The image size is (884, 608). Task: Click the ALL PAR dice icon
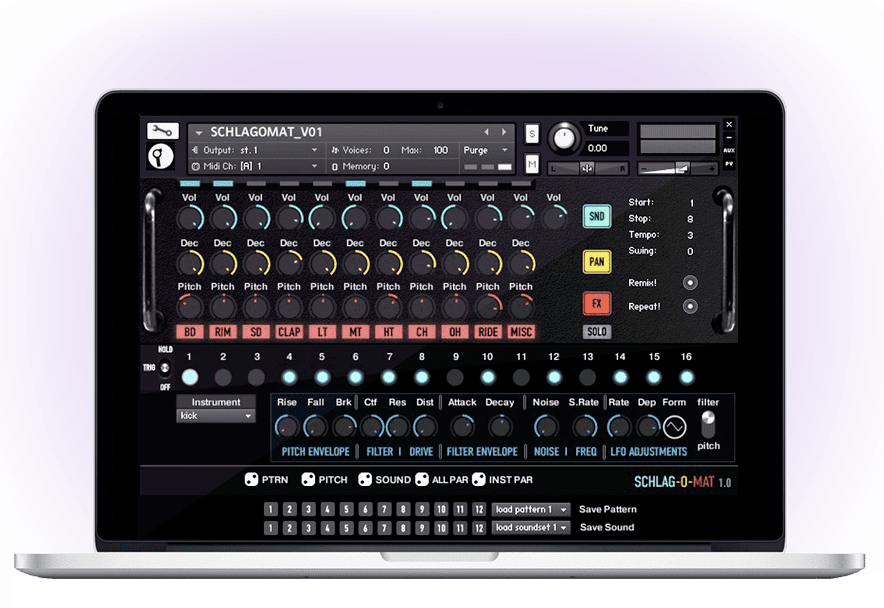click(422, 479)
